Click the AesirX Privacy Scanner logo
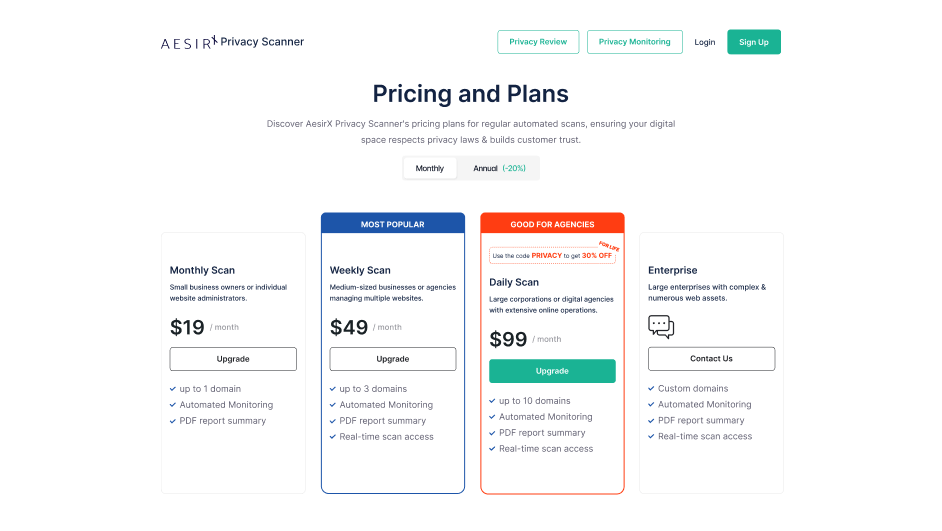The image size is (942, 531). coord(232,42)
